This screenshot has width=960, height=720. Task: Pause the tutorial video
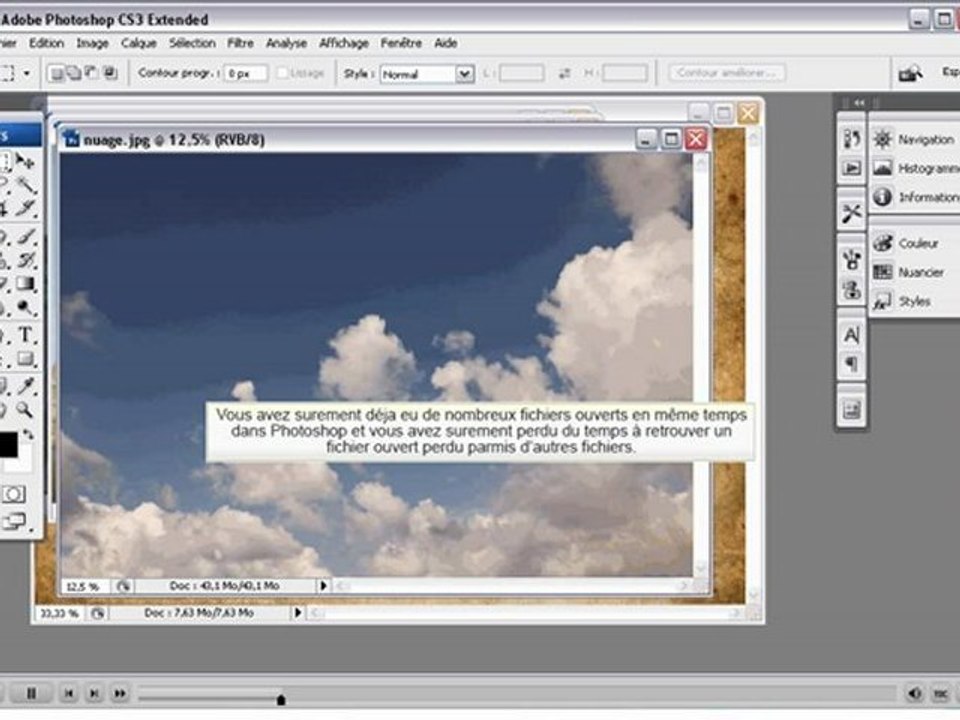(x=31, y=693)
